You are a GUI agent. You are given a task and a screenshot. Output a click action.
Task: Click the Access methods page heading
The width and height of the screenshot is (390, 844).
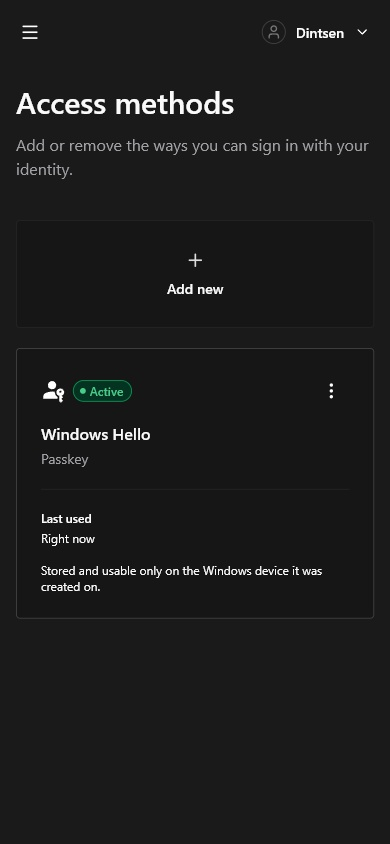click(125, 104)
